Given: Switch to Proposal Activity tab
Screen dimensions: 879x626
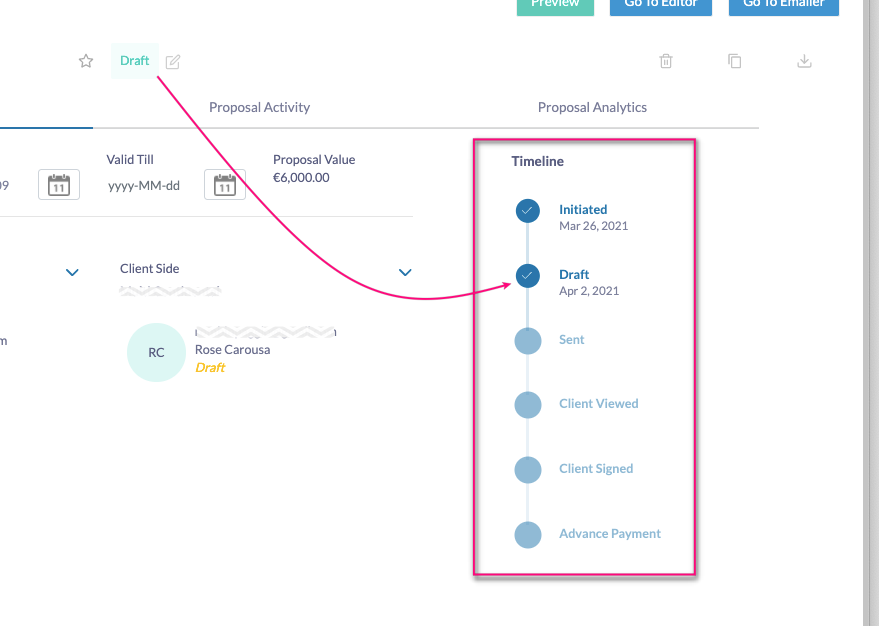Looking at the screenshot, I should coord(259,107).
